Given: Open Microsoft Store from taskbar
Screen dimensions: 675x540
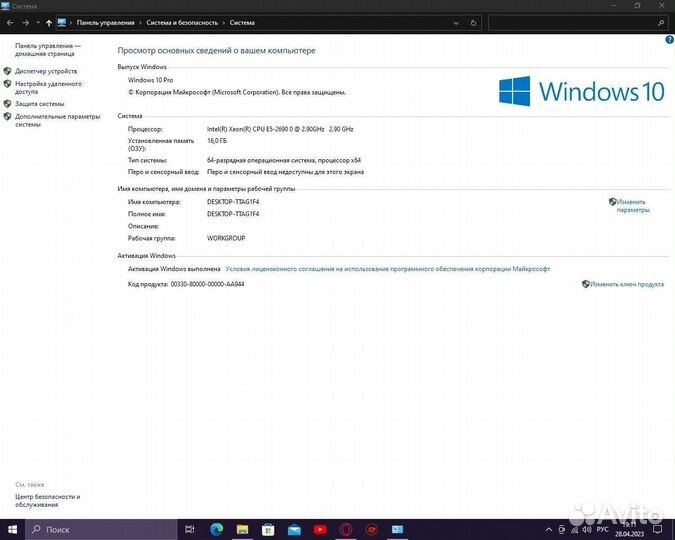Looking at the screenshot, I should pyautogui.click(x=268, y=529).
